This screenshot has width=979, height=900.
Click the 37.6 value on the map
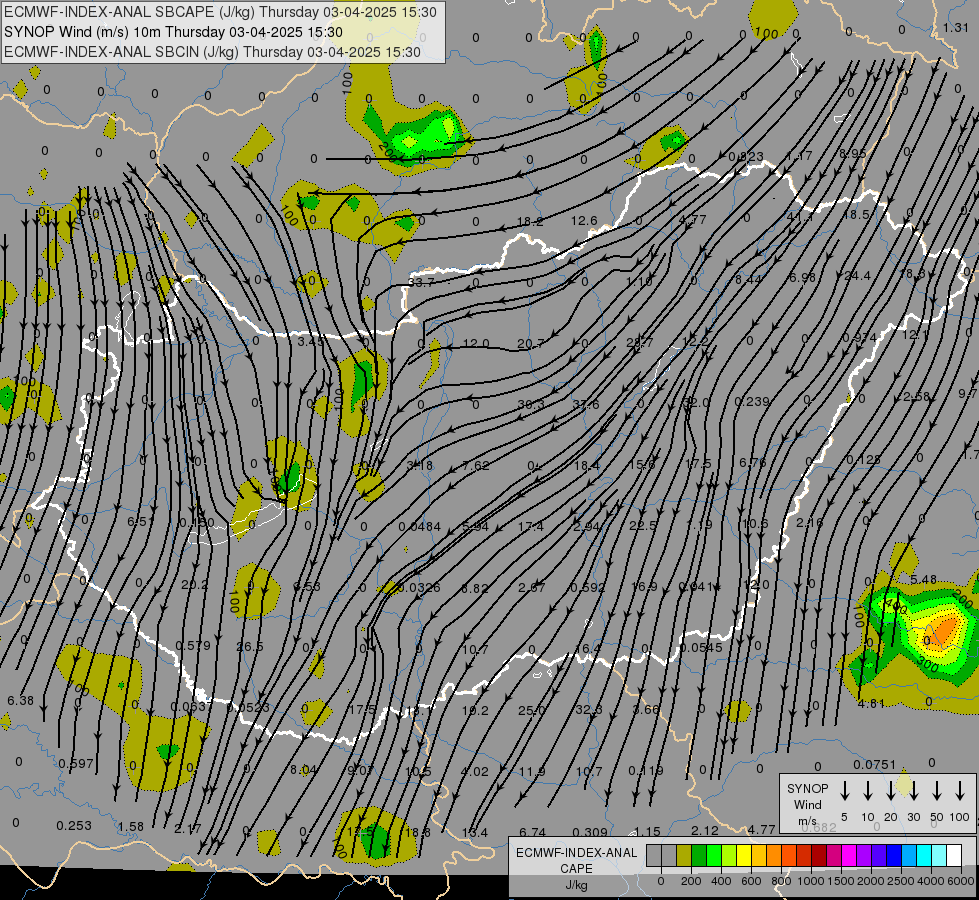[585, 405]
